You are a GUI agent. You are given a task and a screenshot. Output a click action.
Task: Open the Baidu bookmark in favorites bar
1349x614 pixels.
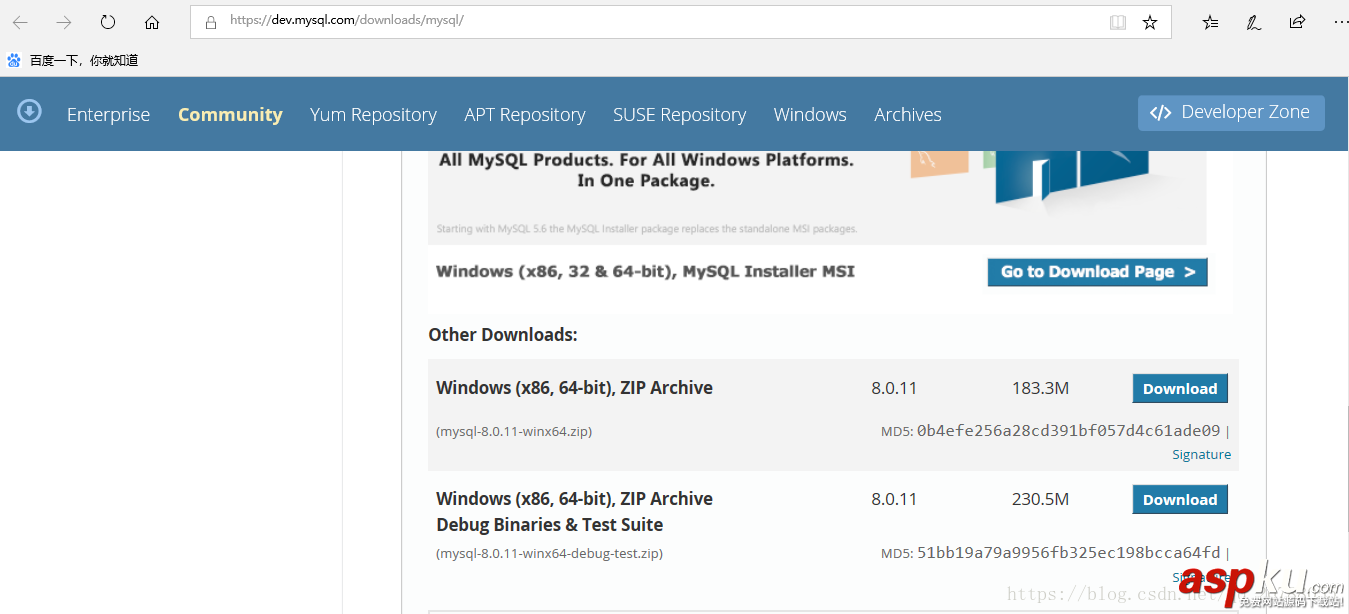click(73, 60)
